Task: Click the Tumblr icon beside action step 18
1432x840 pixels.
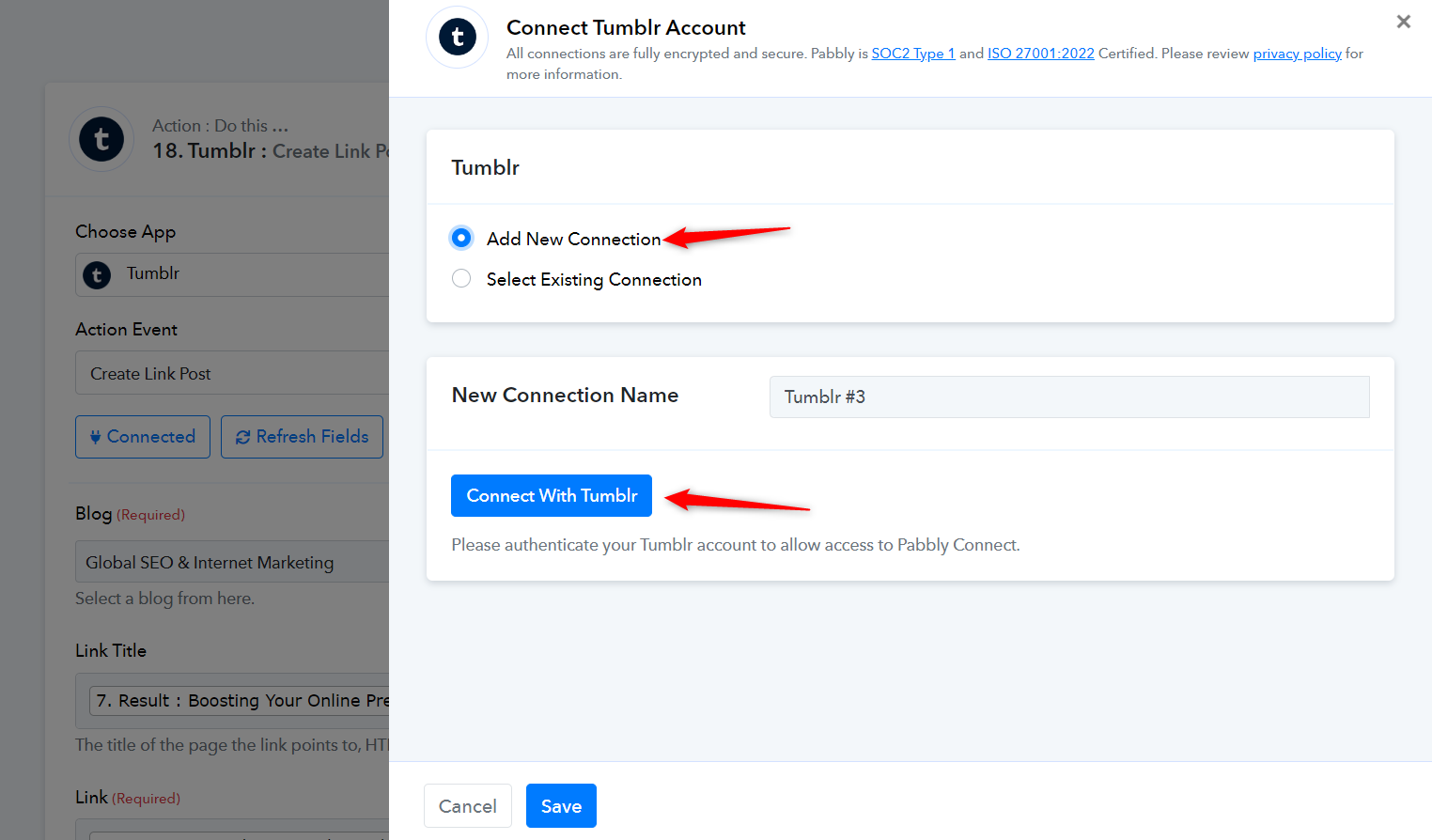Action: [101, 139]
